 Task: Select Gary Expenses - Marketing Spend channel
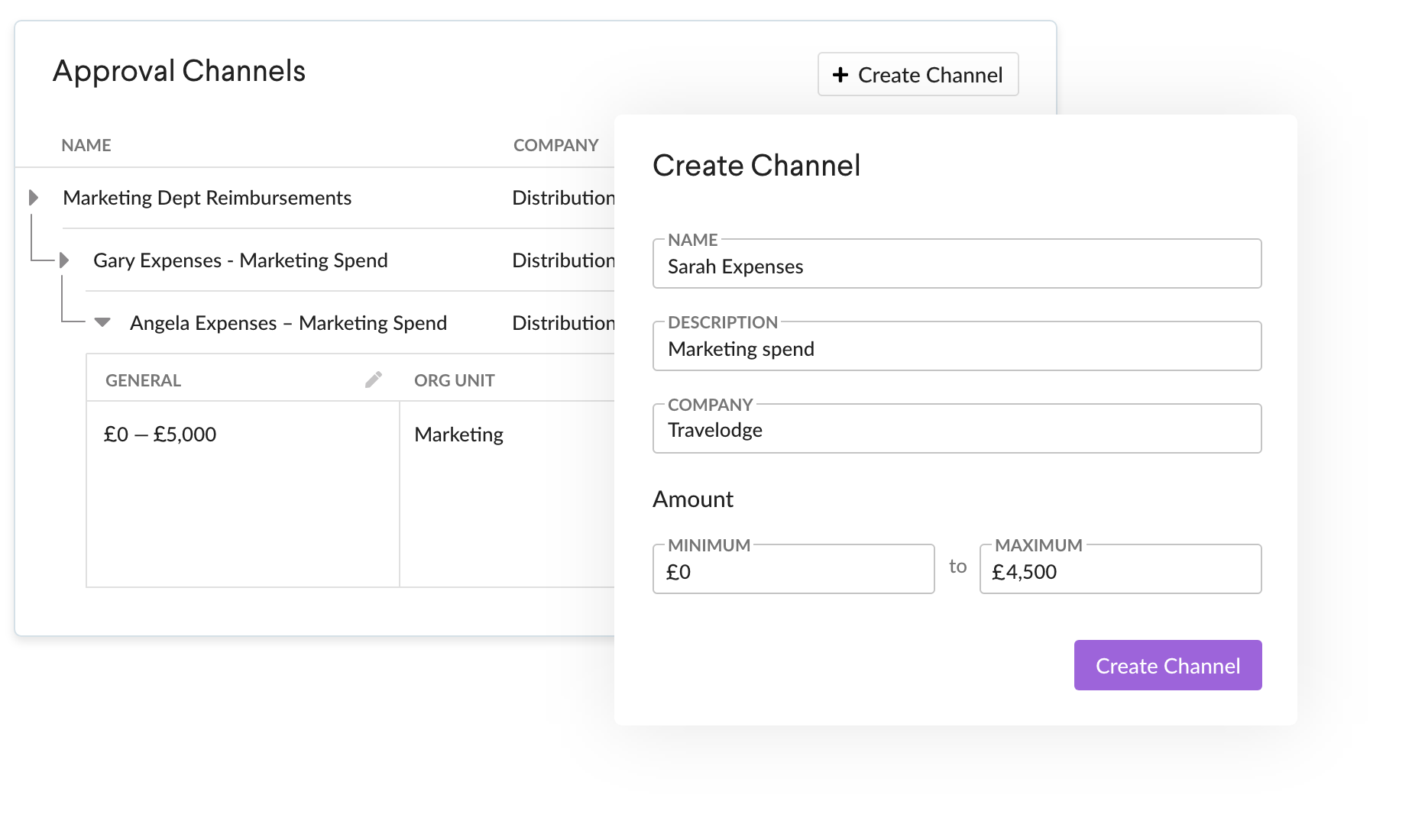(241, 260)
